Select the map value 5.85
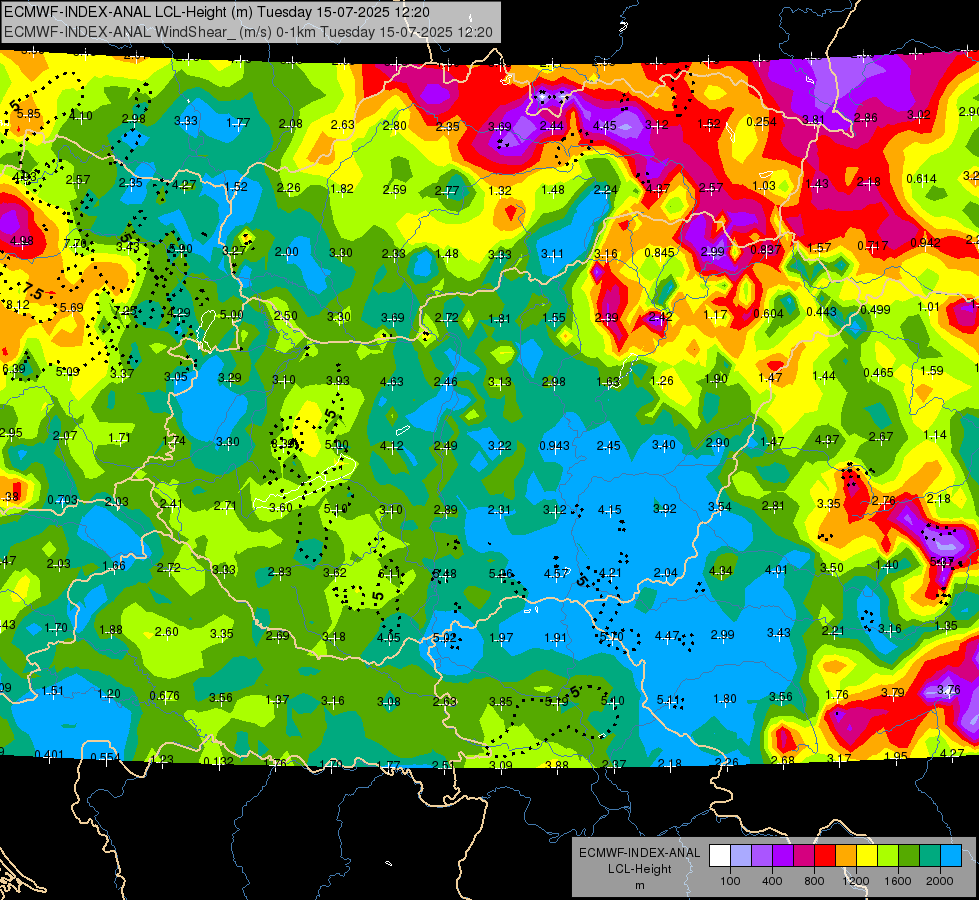The width and height of the screenshot is (979, 900). pyautogui.click(x=29, y=114)
